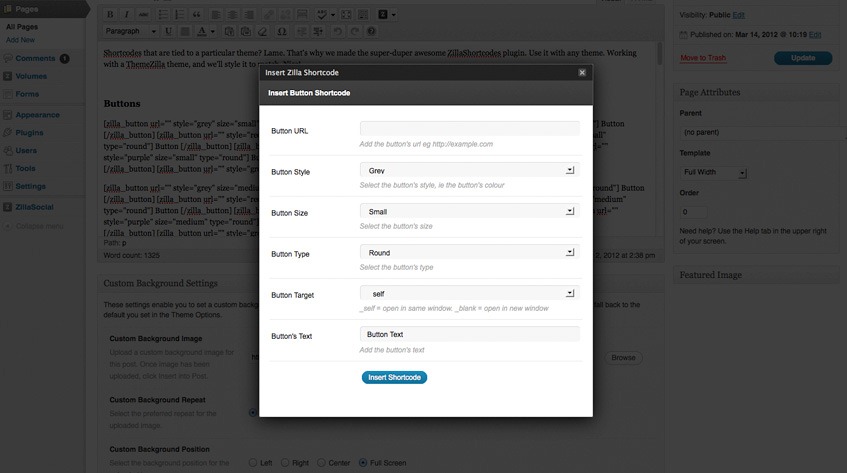Undo the last editor action
This screenshot has width=847, height=473.
(338, 31)
